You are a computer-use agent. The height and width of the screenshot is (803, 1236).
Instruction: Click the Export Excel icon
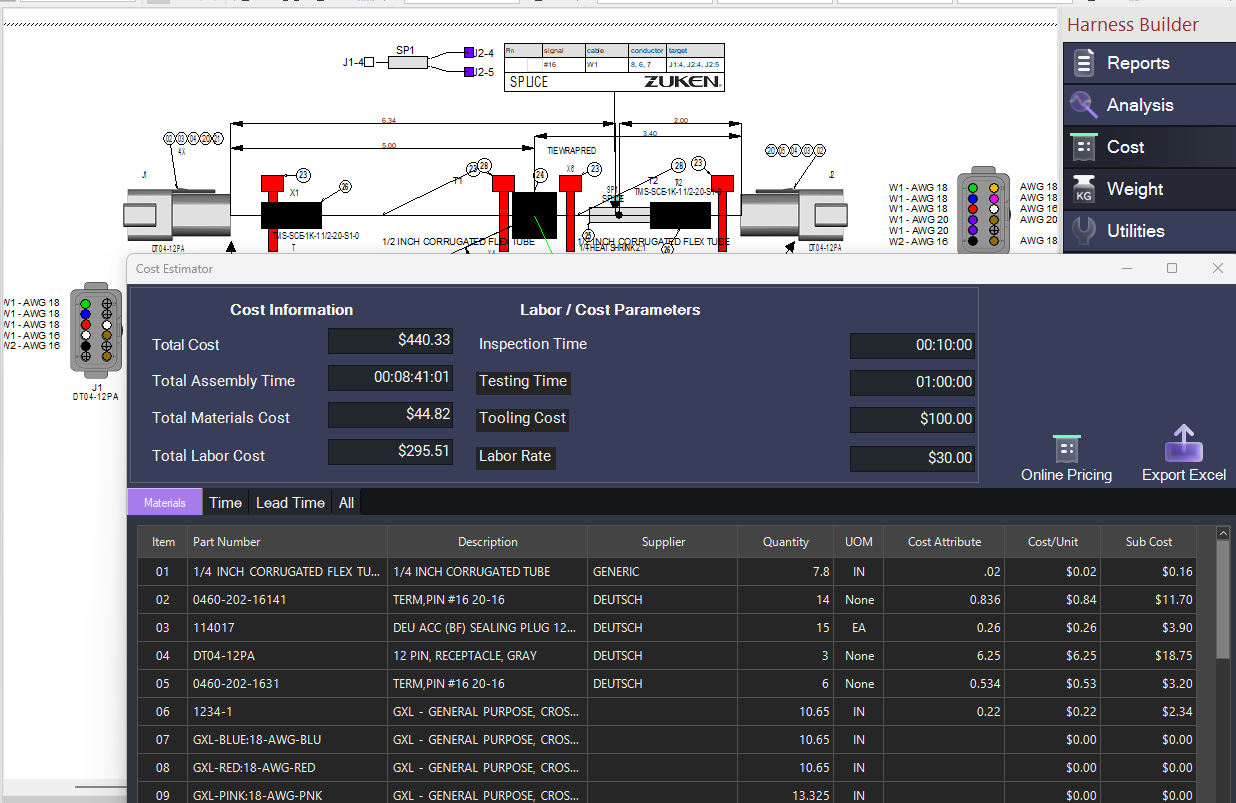tap(1184, 445)
